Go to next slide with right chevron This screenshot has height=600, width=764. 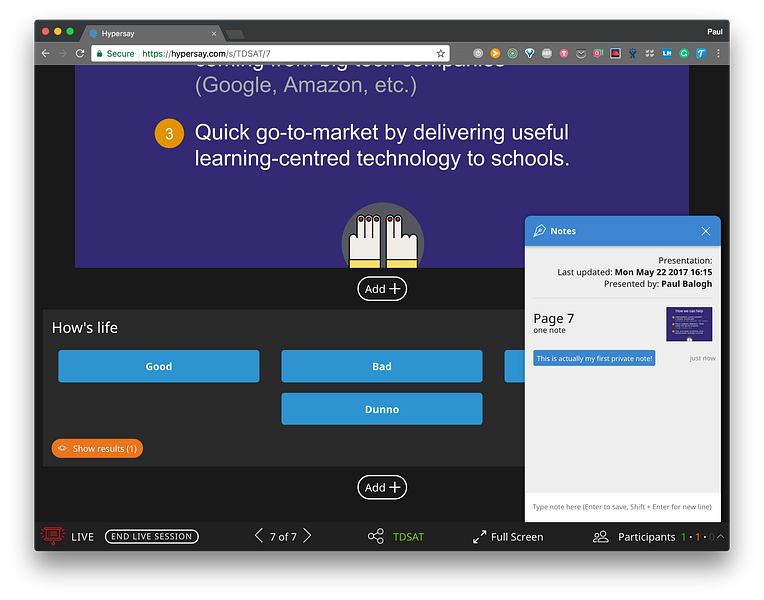(307, 536)
